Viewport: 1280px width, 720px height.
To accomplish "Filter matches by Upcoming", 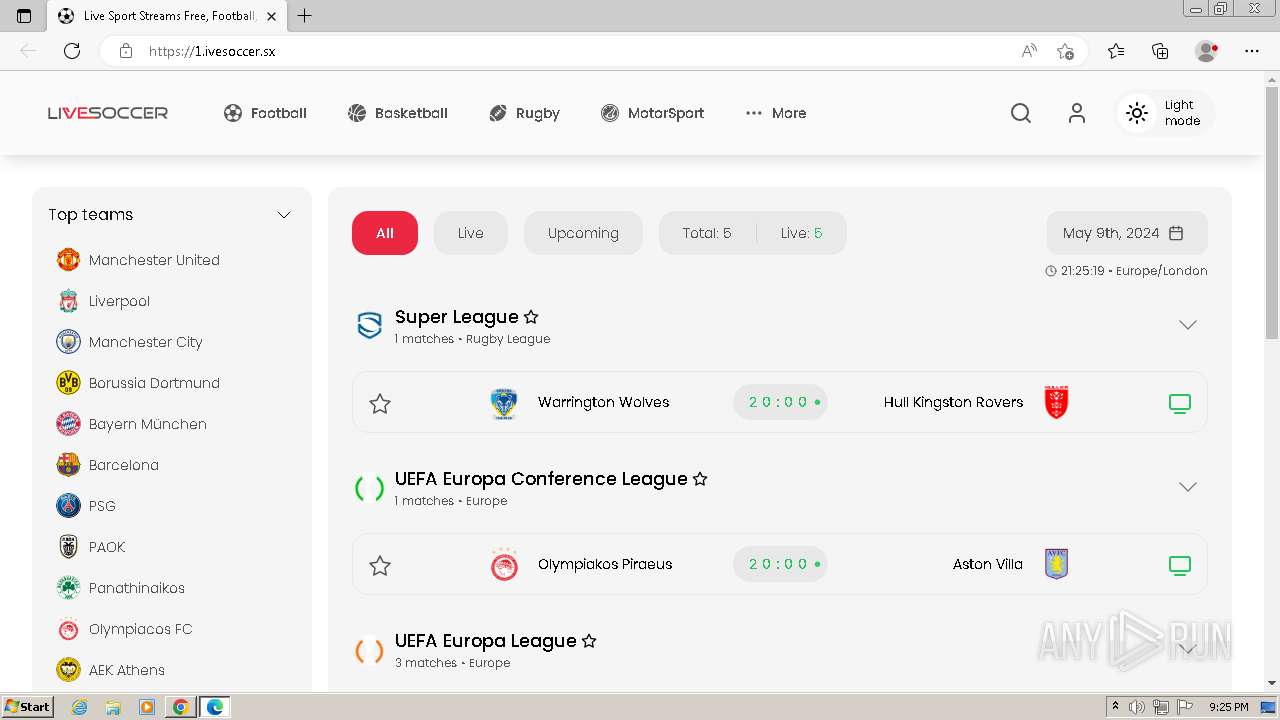I will [583, 233].
